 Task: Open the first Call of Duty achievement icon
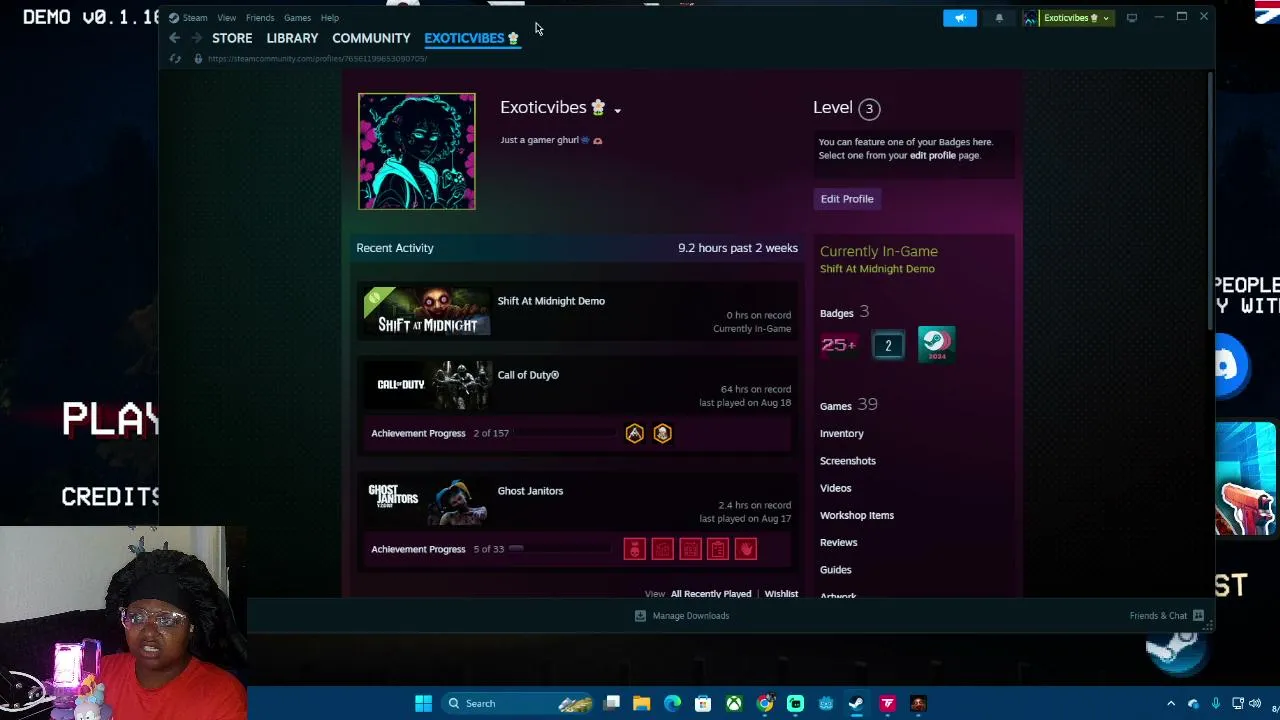click(635, 433)
